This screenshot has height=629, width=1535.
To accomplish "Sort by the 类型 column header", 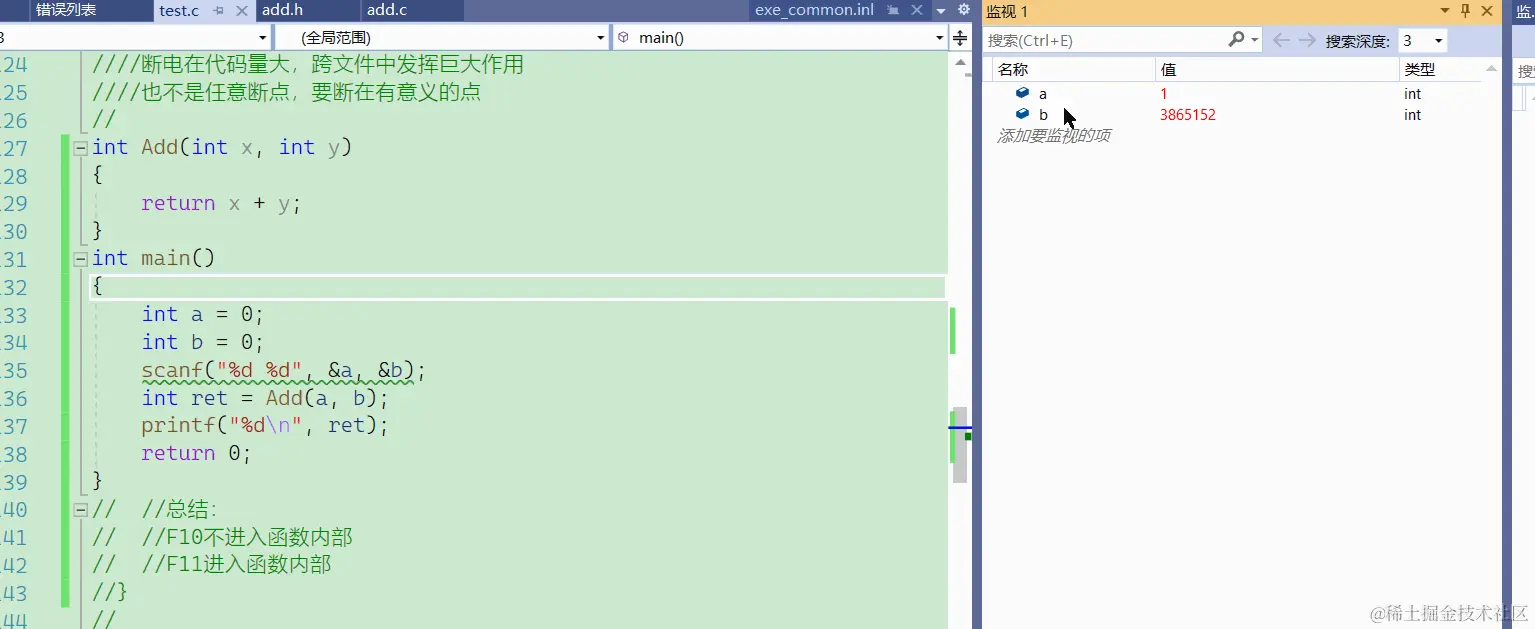I will coord(1441,69).
